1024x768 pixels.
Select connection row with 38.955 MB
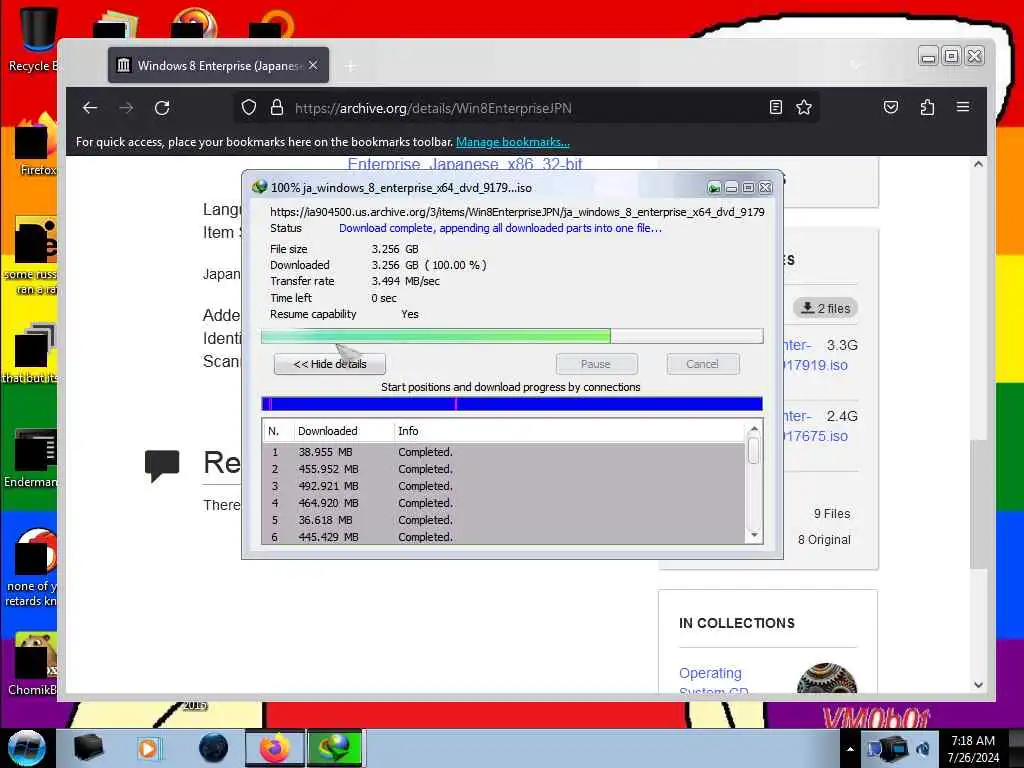tap(503, 452)
